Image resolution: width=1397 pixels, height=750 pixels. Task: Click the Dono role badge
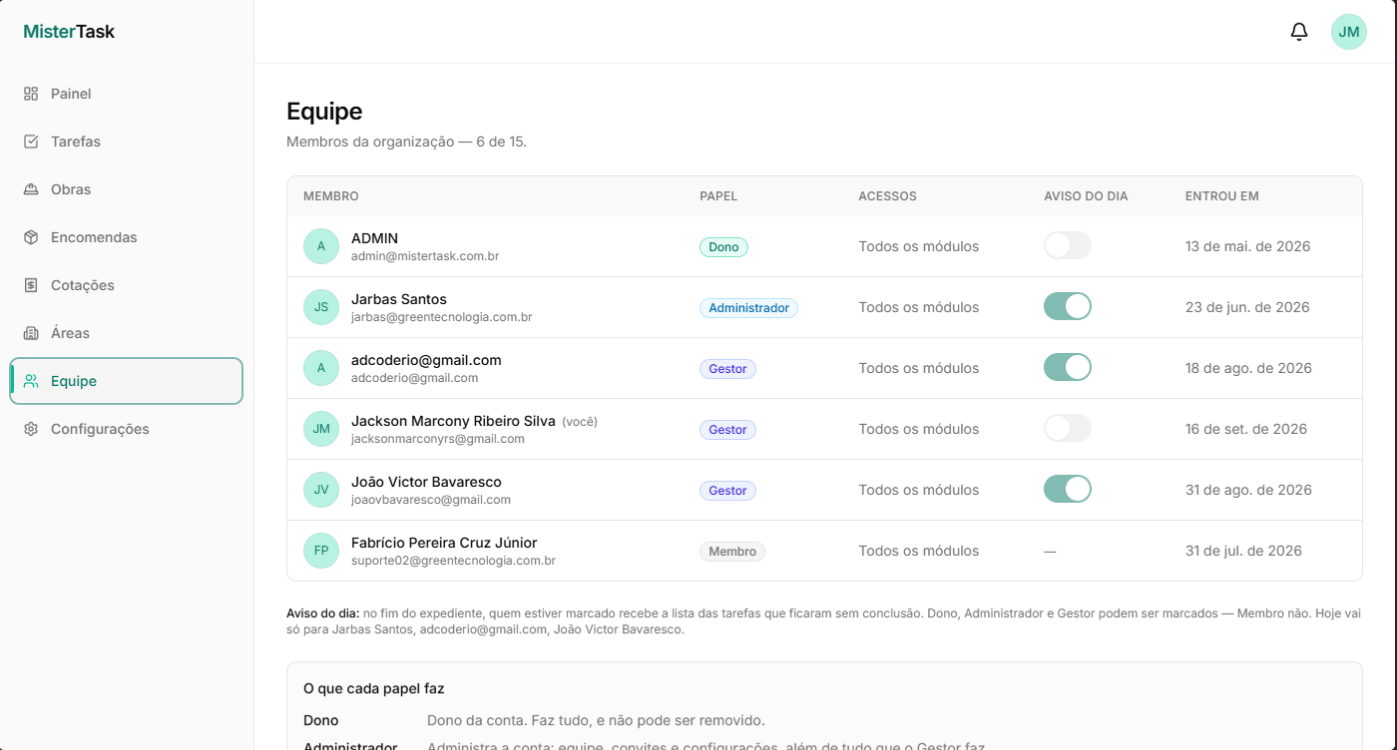[723, 247]
